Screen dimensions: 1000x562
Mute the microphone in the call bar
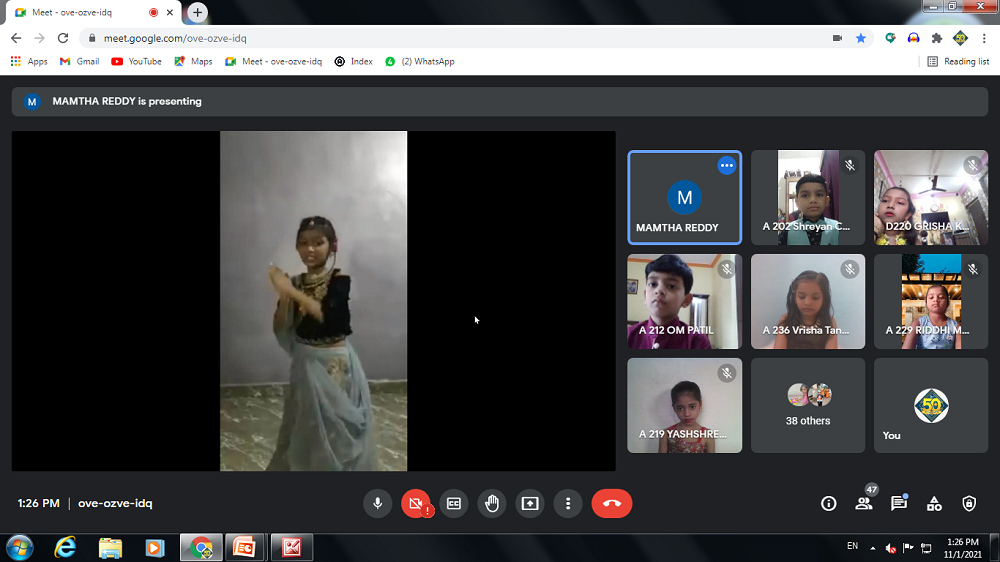(378, 504)
